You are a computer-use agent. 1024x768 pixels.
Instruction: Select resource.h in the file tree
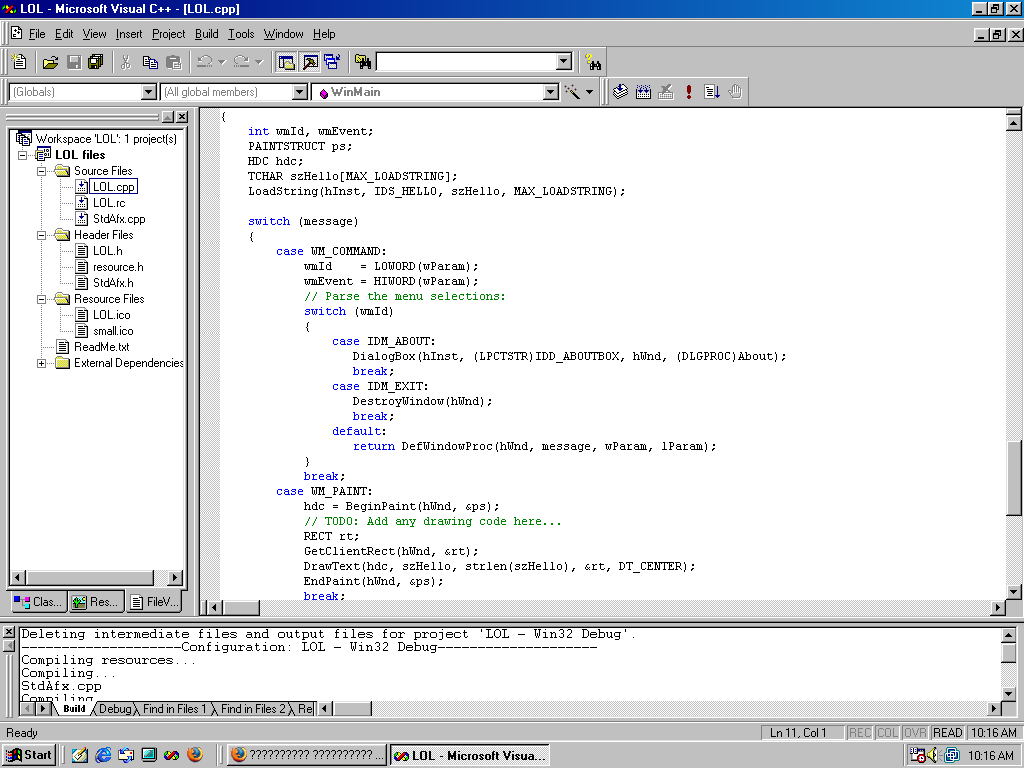[x=118, y=267]
